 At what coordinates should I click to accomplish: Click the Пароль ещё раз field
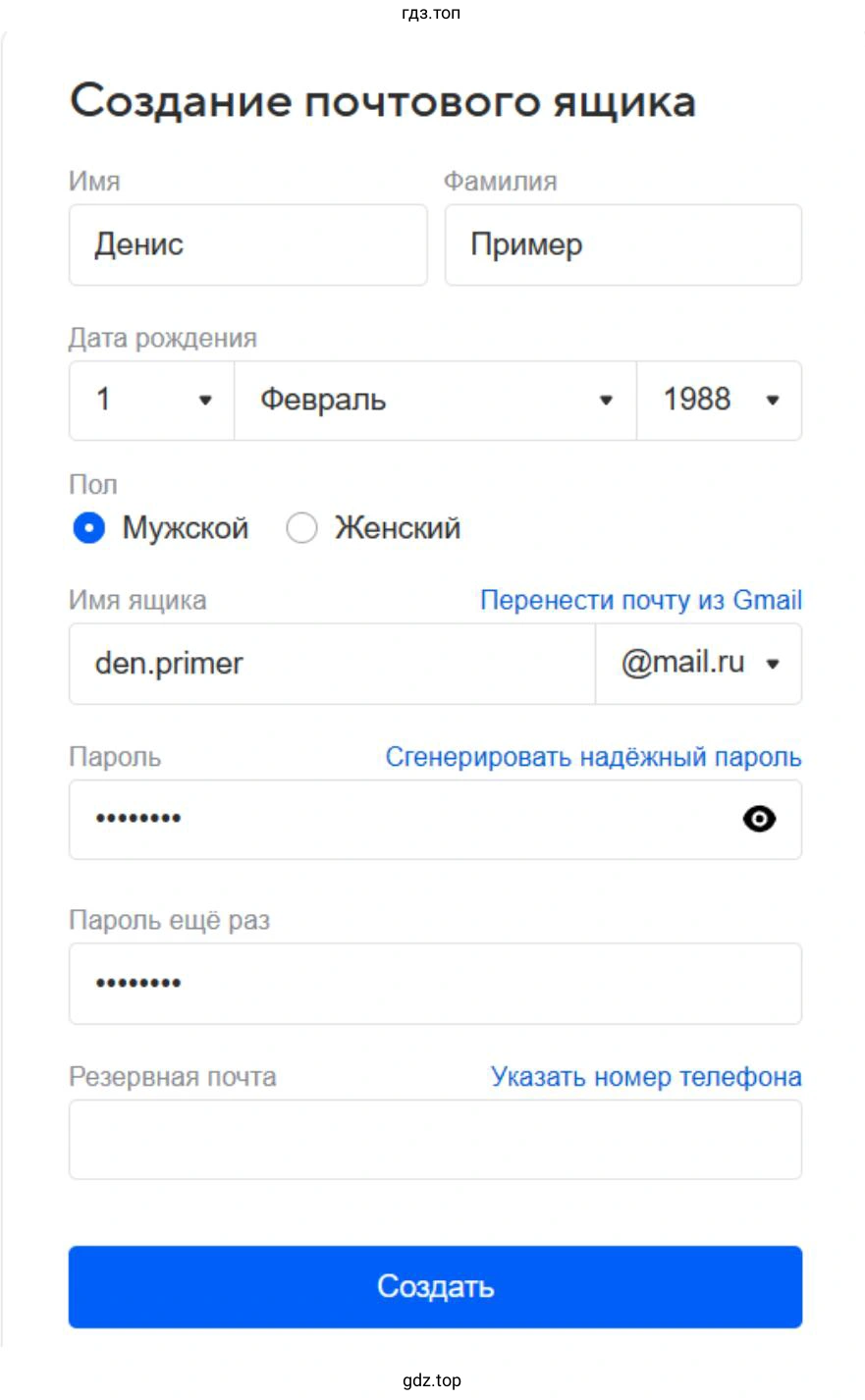tap(434, 983)
